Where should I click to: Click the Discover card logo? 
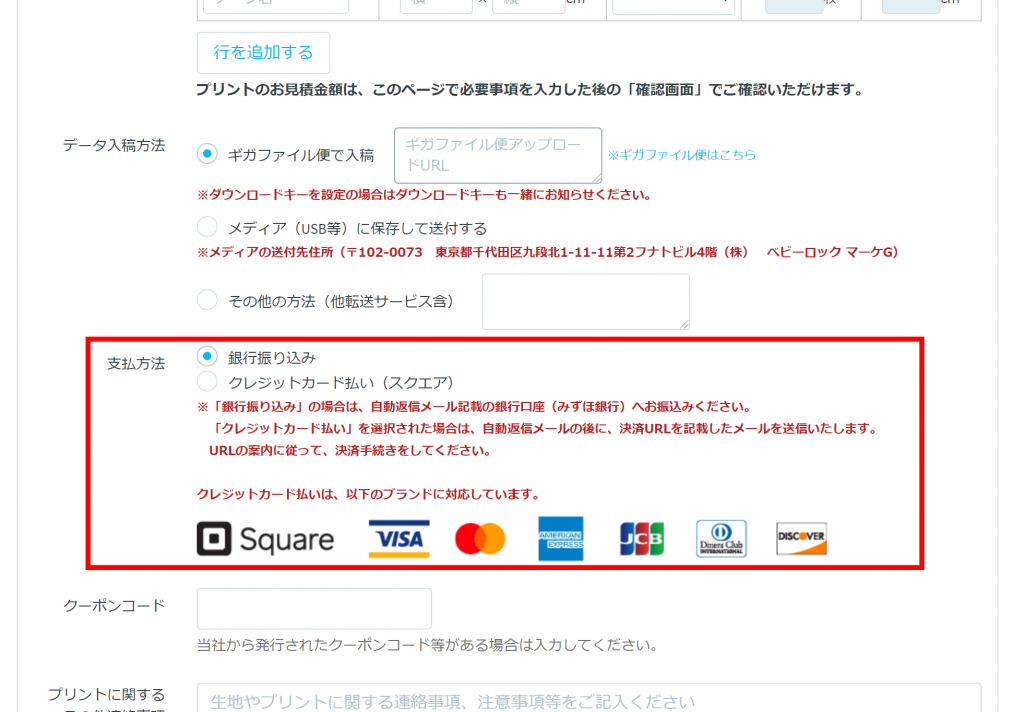[801, 539]
